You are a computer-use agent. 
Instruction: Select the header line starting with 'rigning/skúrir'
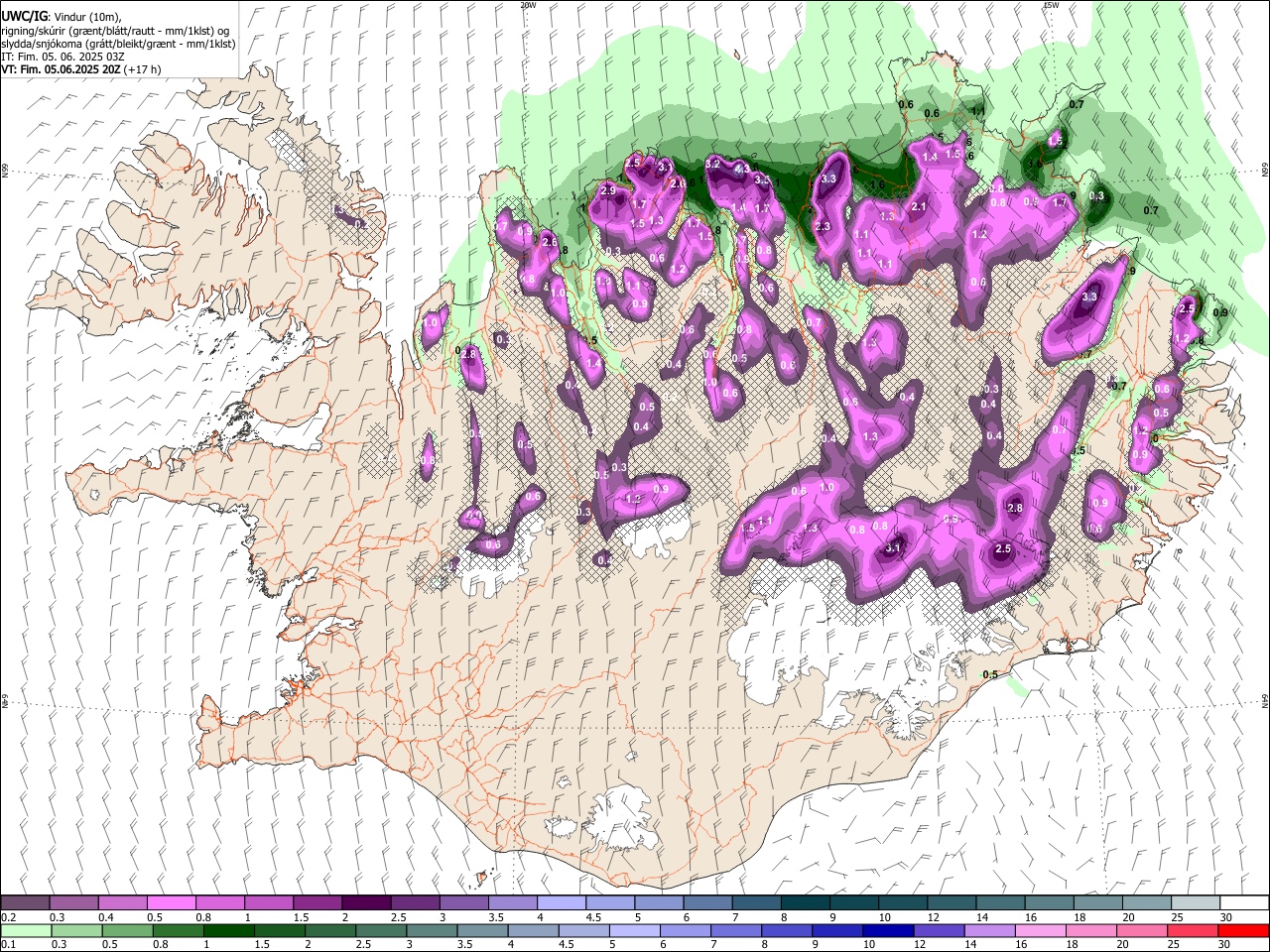(115, 30)
